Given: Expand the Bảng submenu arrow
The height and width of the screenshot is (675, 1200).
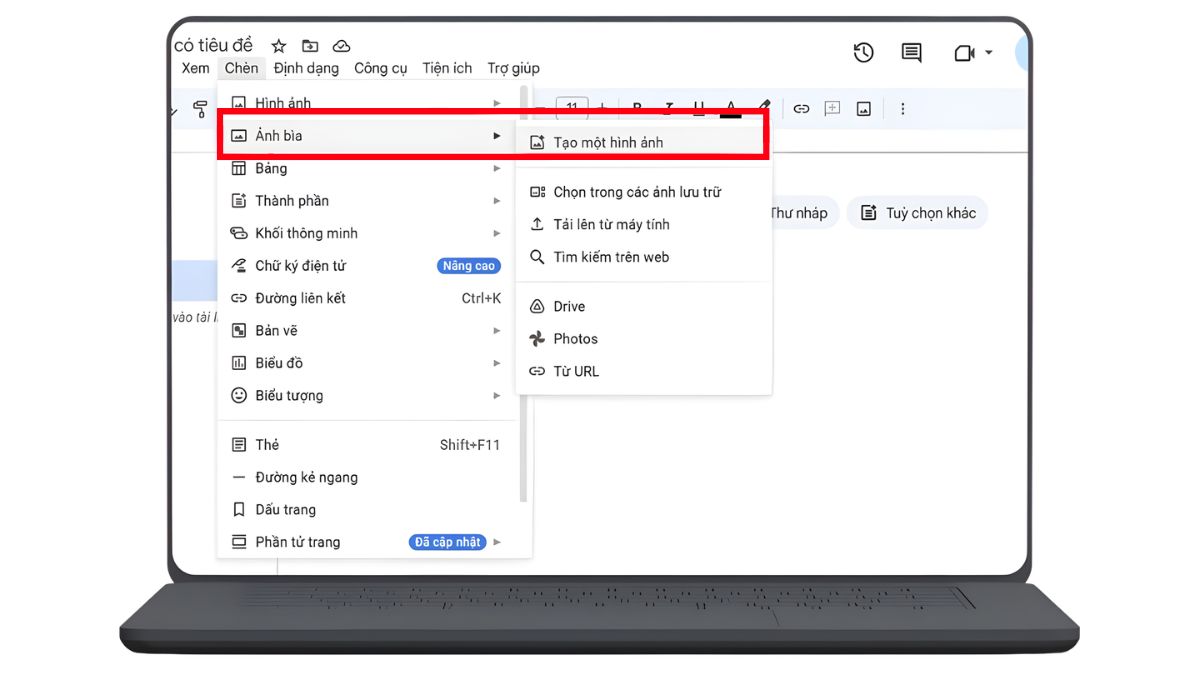Looking at the screenshot, I should pos(497,168).
